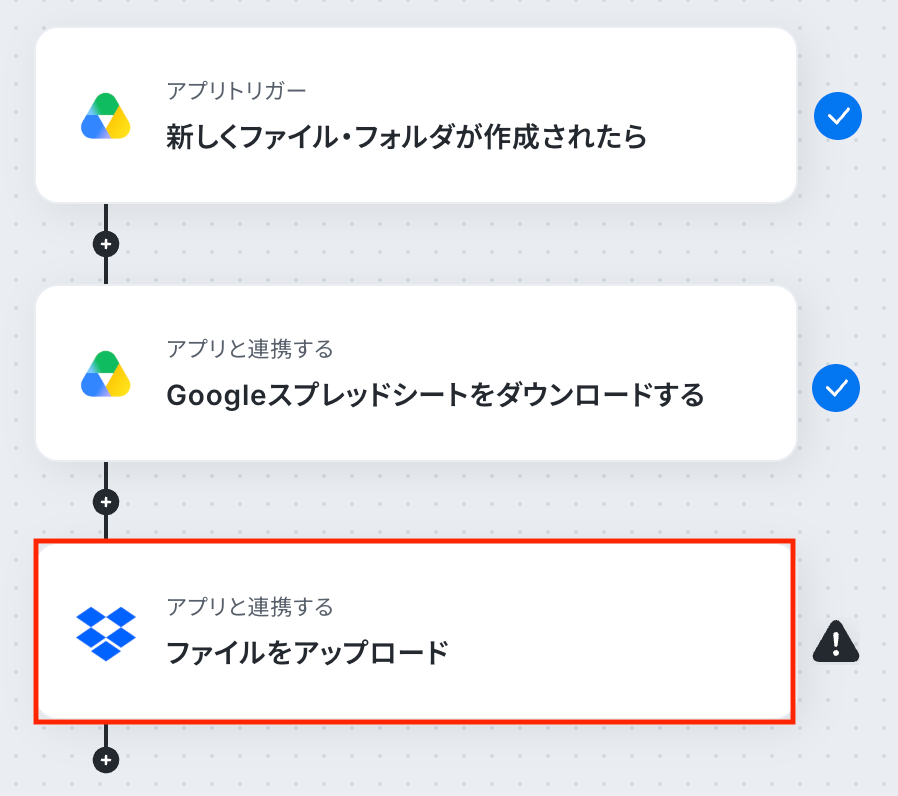Open the 新しくファイル・フォルダが作成されたら step
The image size is (898, 796).
click(x=407, y=137)
